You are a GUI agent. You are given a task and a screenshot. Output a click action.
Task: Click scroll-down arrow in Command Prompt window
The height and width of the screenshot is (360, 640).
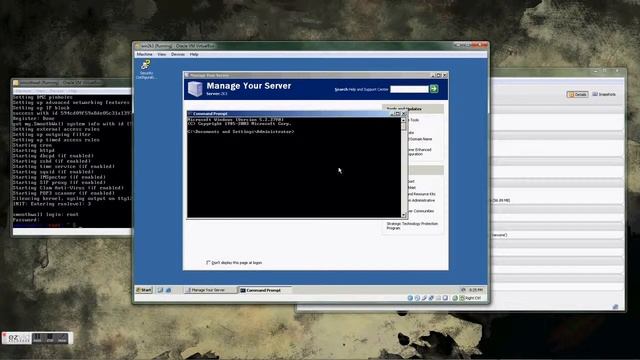[403, 215]
